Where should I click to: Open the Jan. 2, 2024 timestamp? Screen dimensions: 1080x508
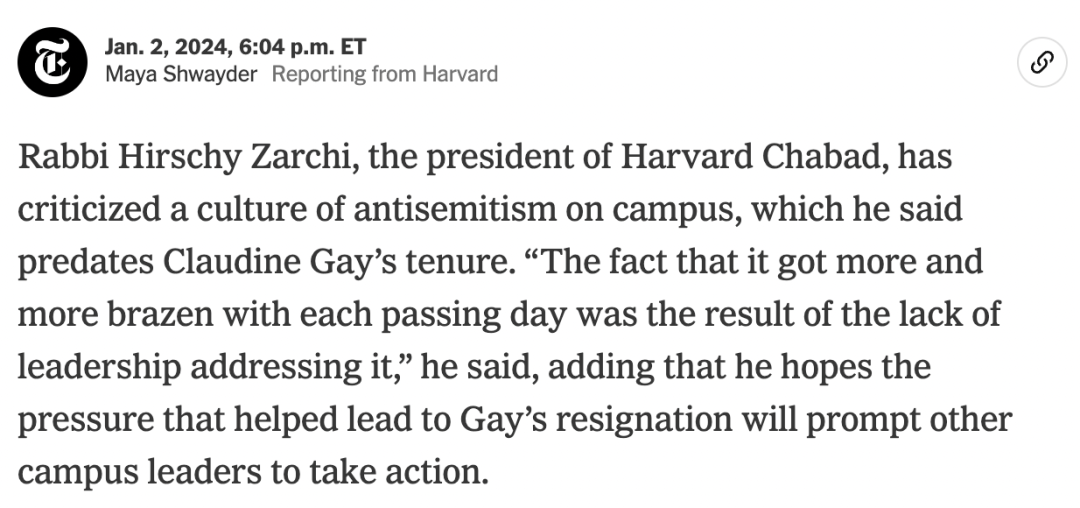[x=236, y=47]
